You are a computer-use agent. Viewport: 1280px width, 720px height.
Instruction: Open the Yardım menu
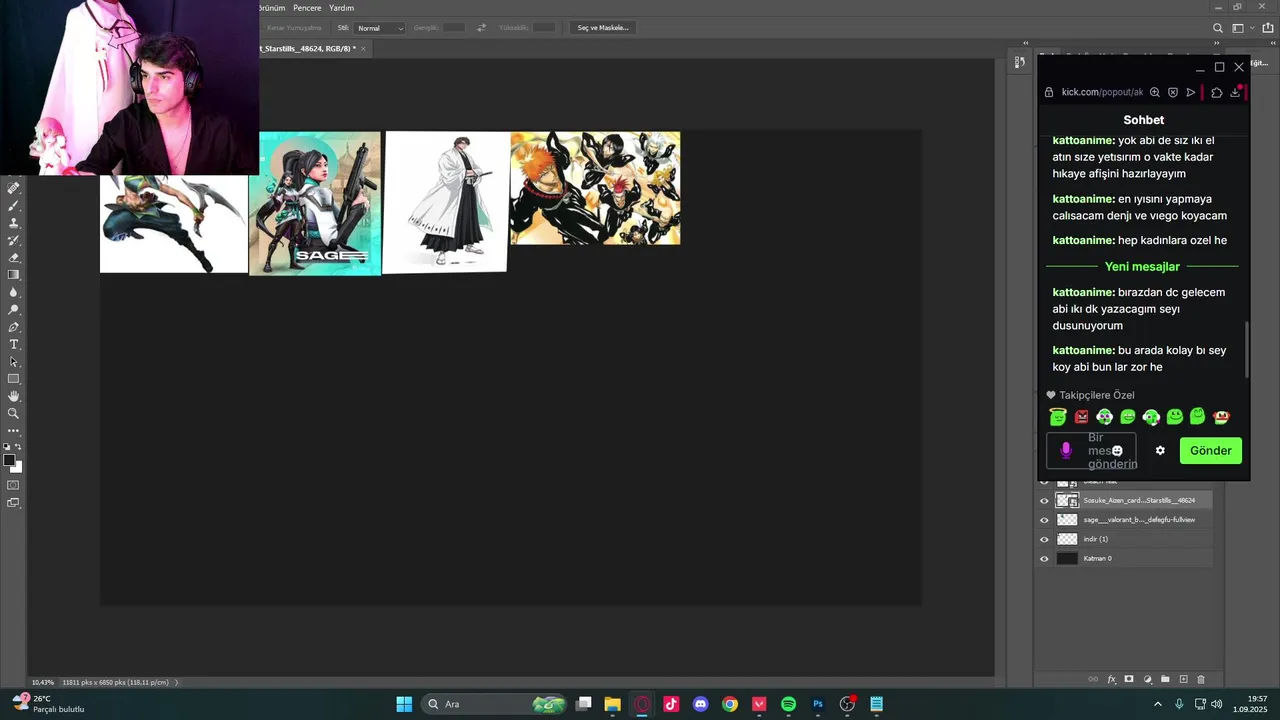tap(342, 8)
